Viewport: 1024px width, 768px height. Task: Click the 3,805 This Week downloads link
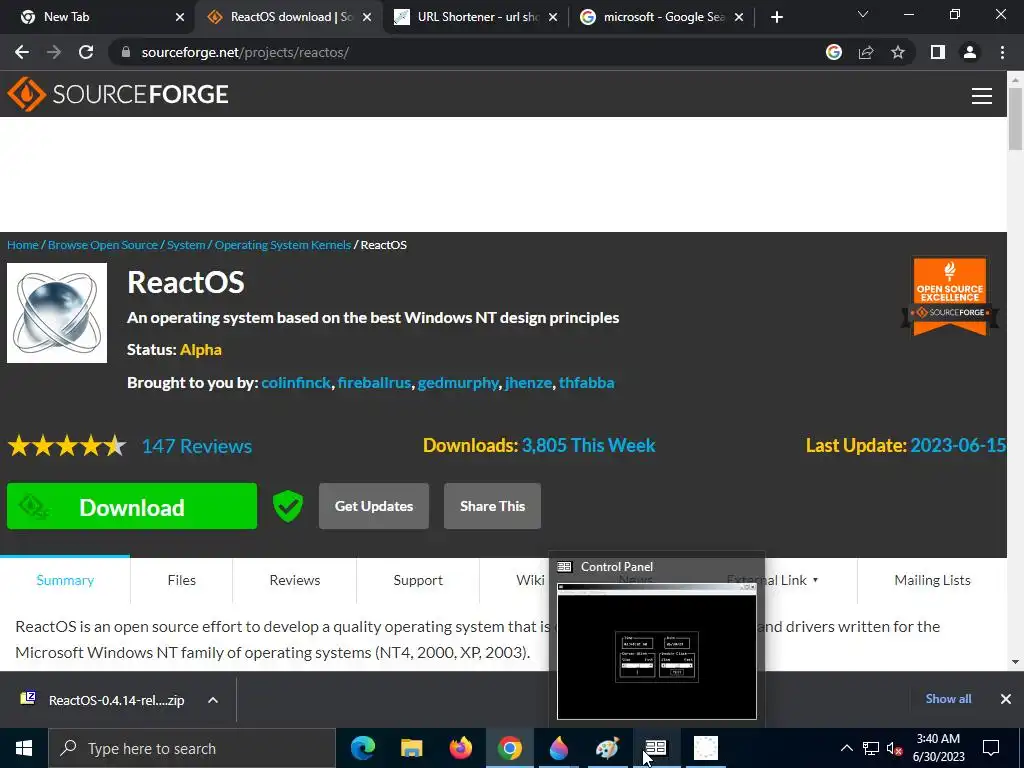(x=588, y=445)
